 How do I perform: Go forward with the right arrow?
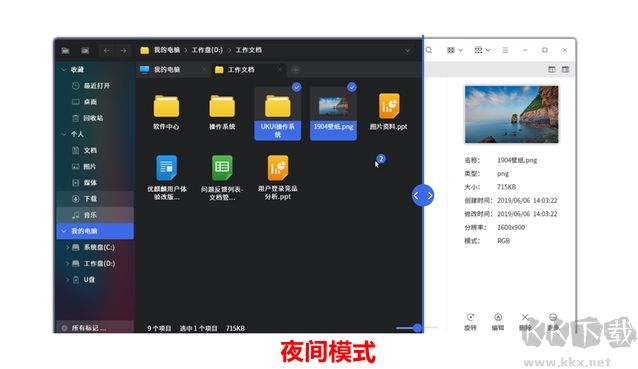123,50
